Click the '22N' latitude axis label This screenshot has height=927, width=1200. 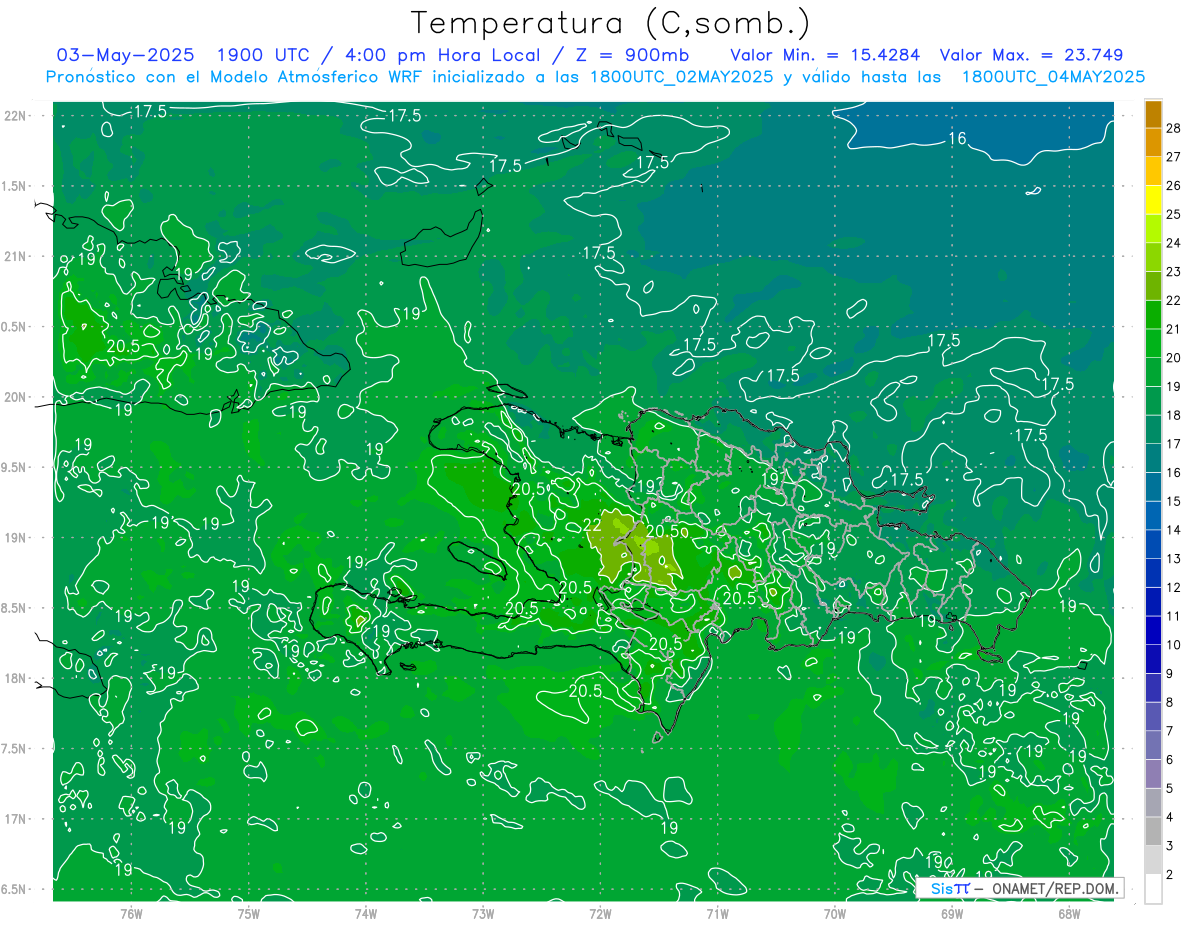pyautogui.click(x=16, y=116)
